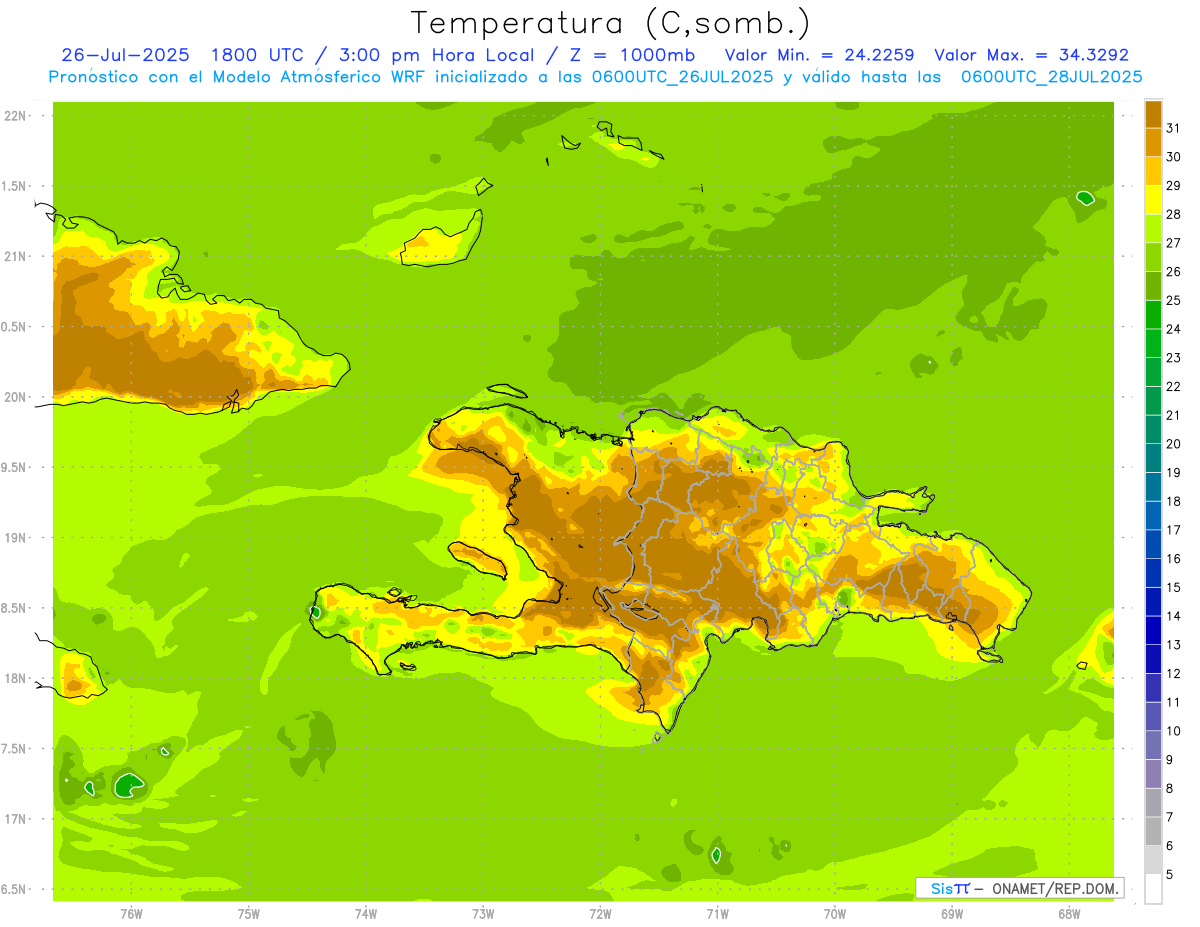1200x927 pixels.
Task: Click legend value "10"
Action: click(1173, 731)
